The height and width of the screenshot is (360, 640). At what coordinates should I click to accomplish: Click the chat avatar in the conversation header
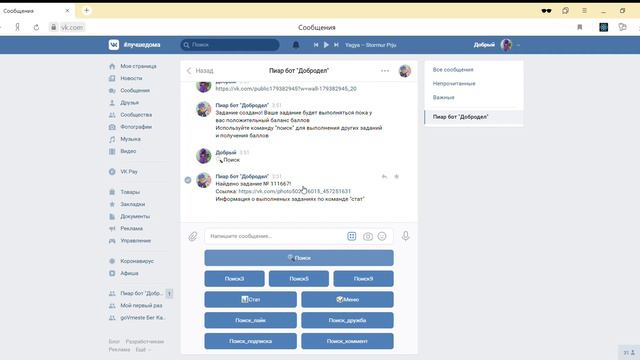(405, 71)
